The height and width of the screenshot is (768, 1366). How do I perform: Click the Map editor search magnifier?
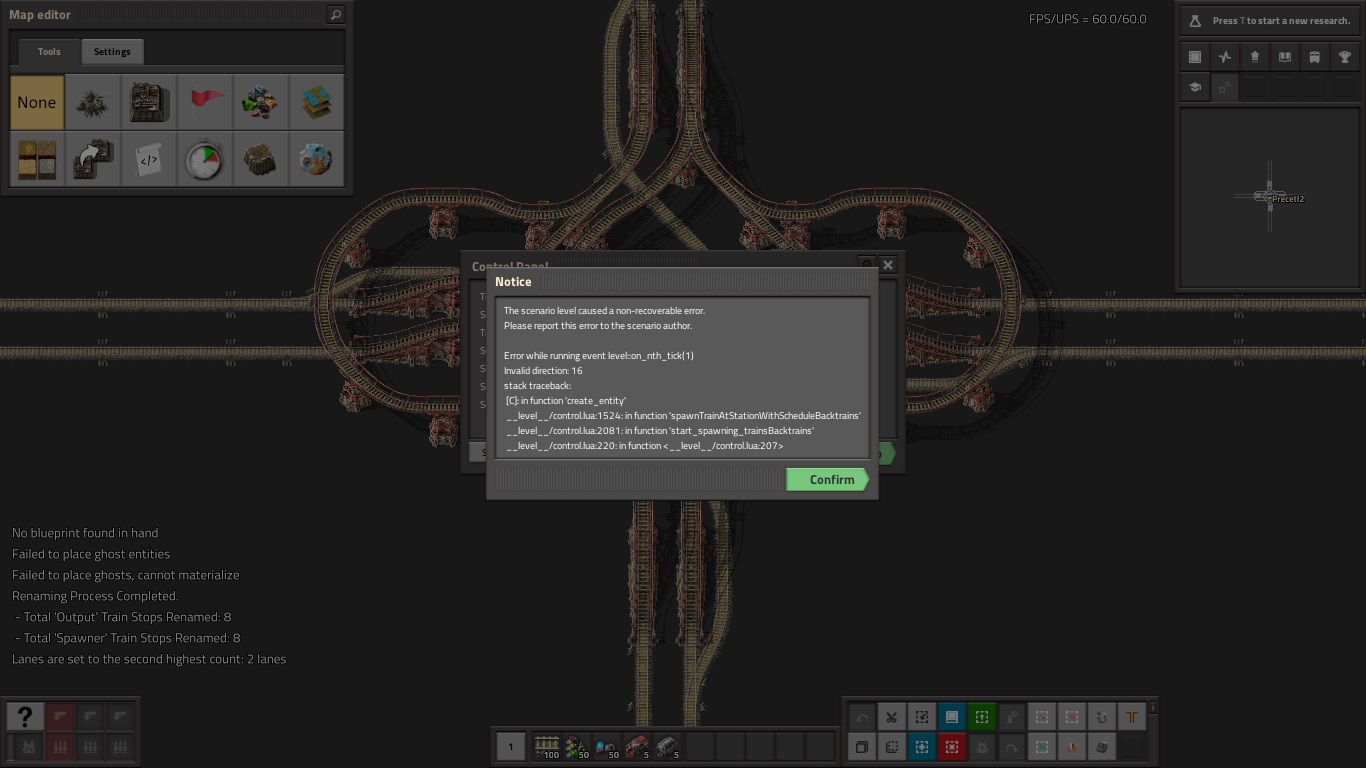click(x=336, y=15)
